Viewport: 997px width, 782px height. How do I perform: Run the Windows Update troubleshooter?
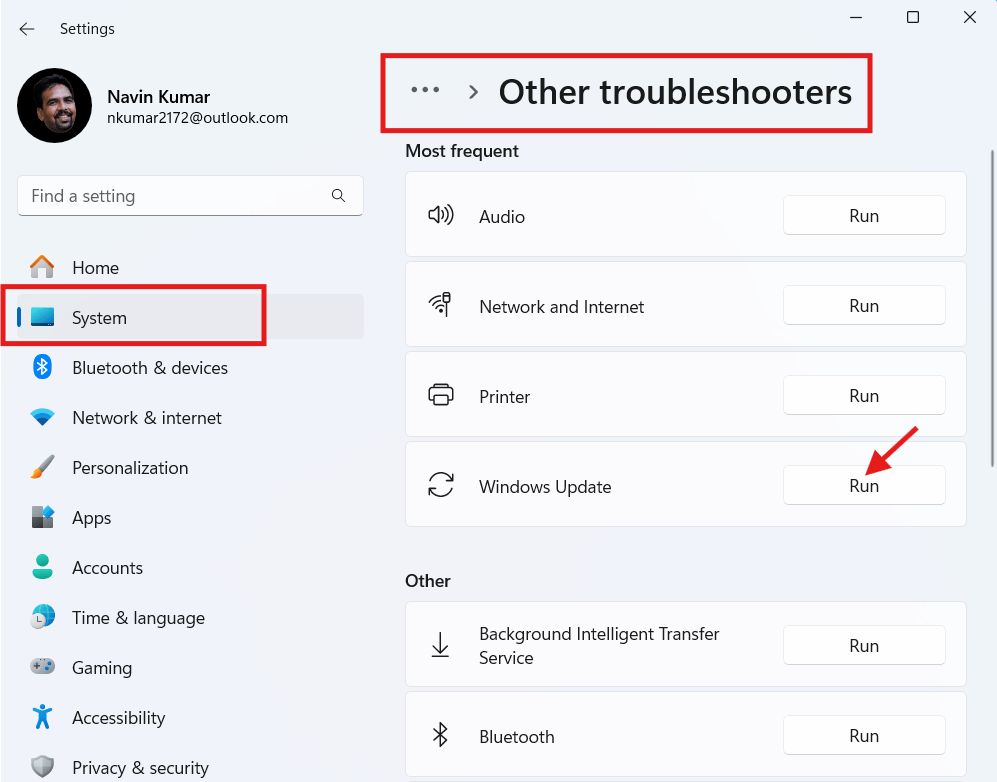(x=864, y=486)
